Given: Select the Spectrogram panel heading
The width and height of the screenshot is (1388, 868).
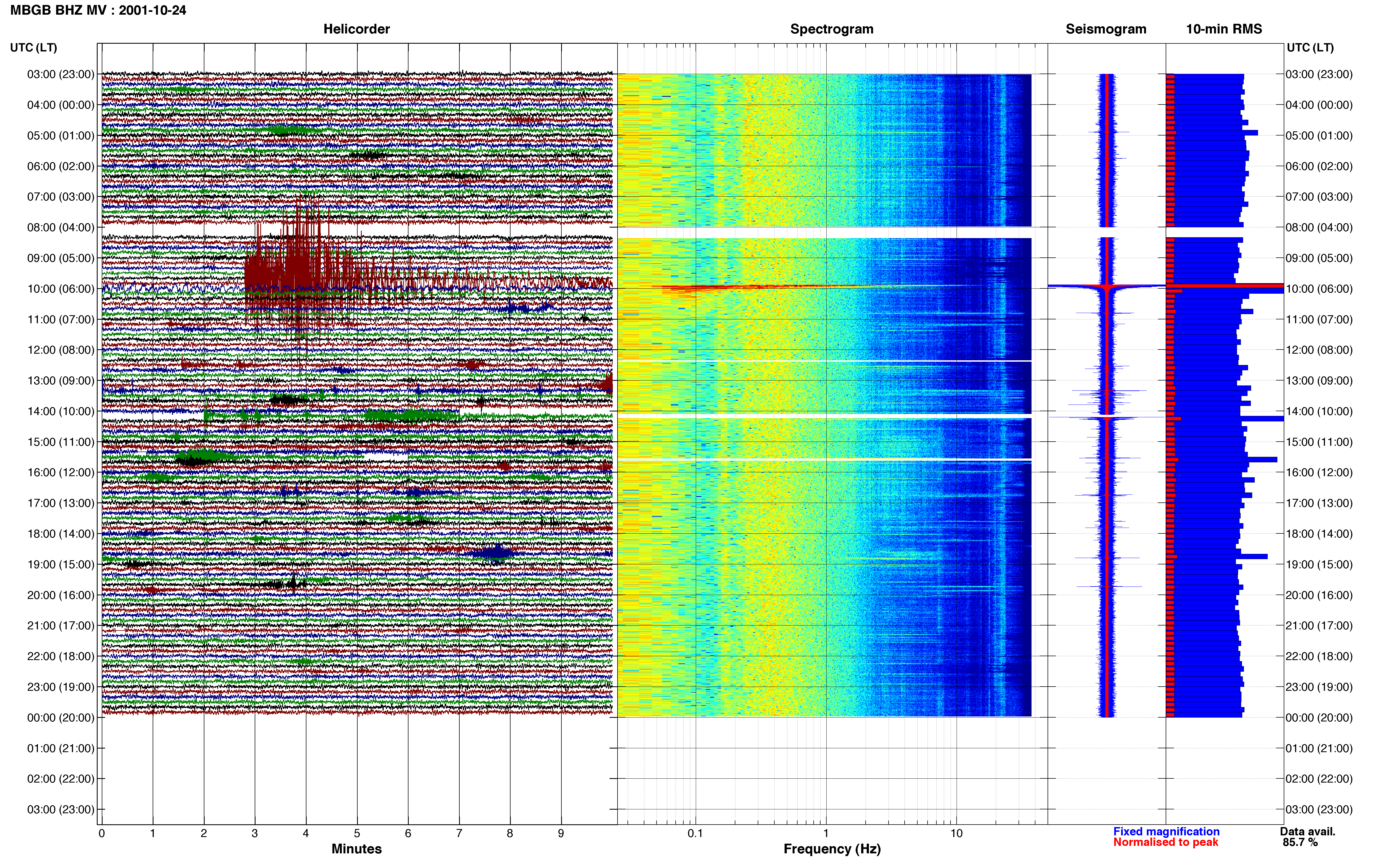Looking at the screenshot, I should 832,29.
